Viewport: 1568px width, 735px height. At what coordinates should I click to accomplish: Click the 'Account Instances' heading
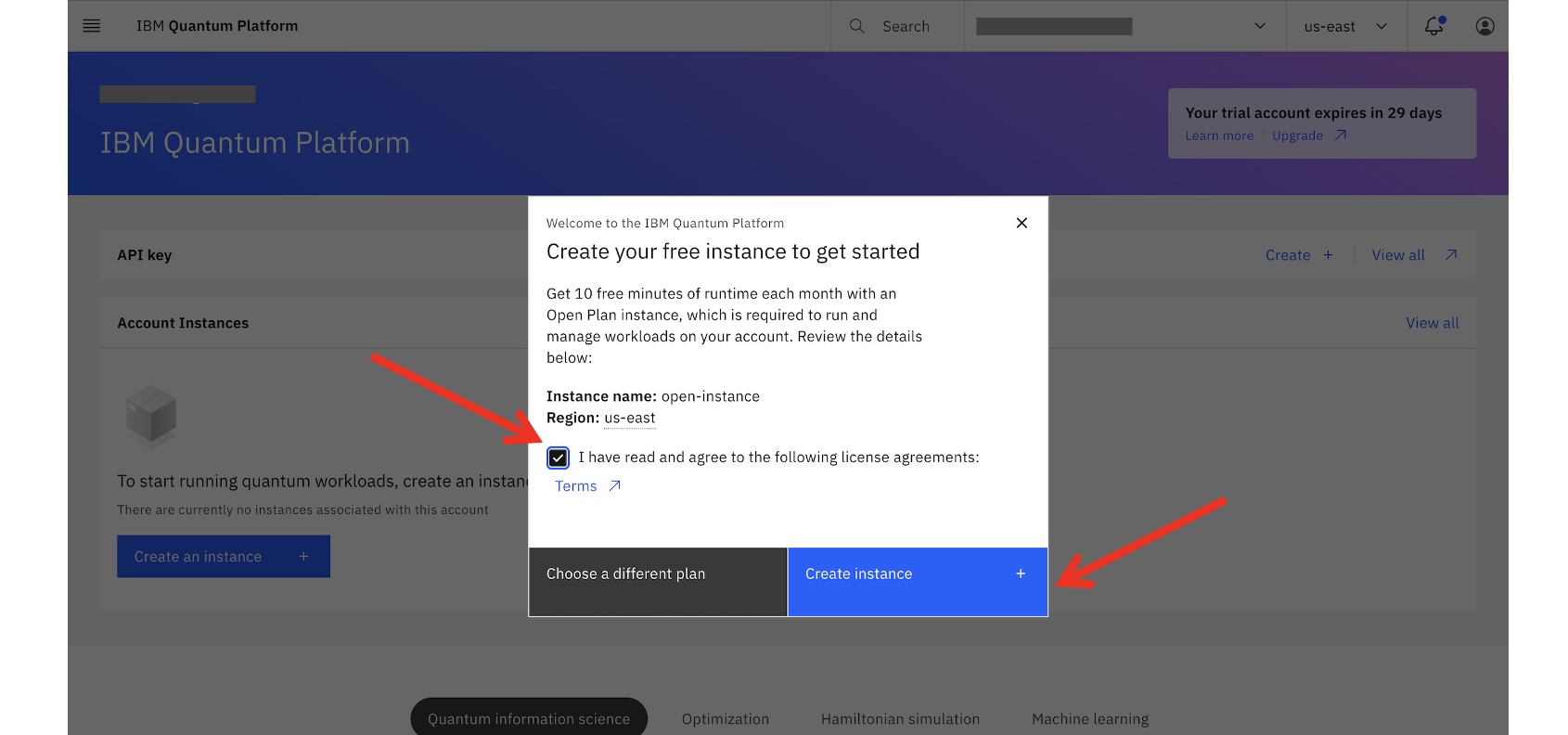click(x=183, y=323)
